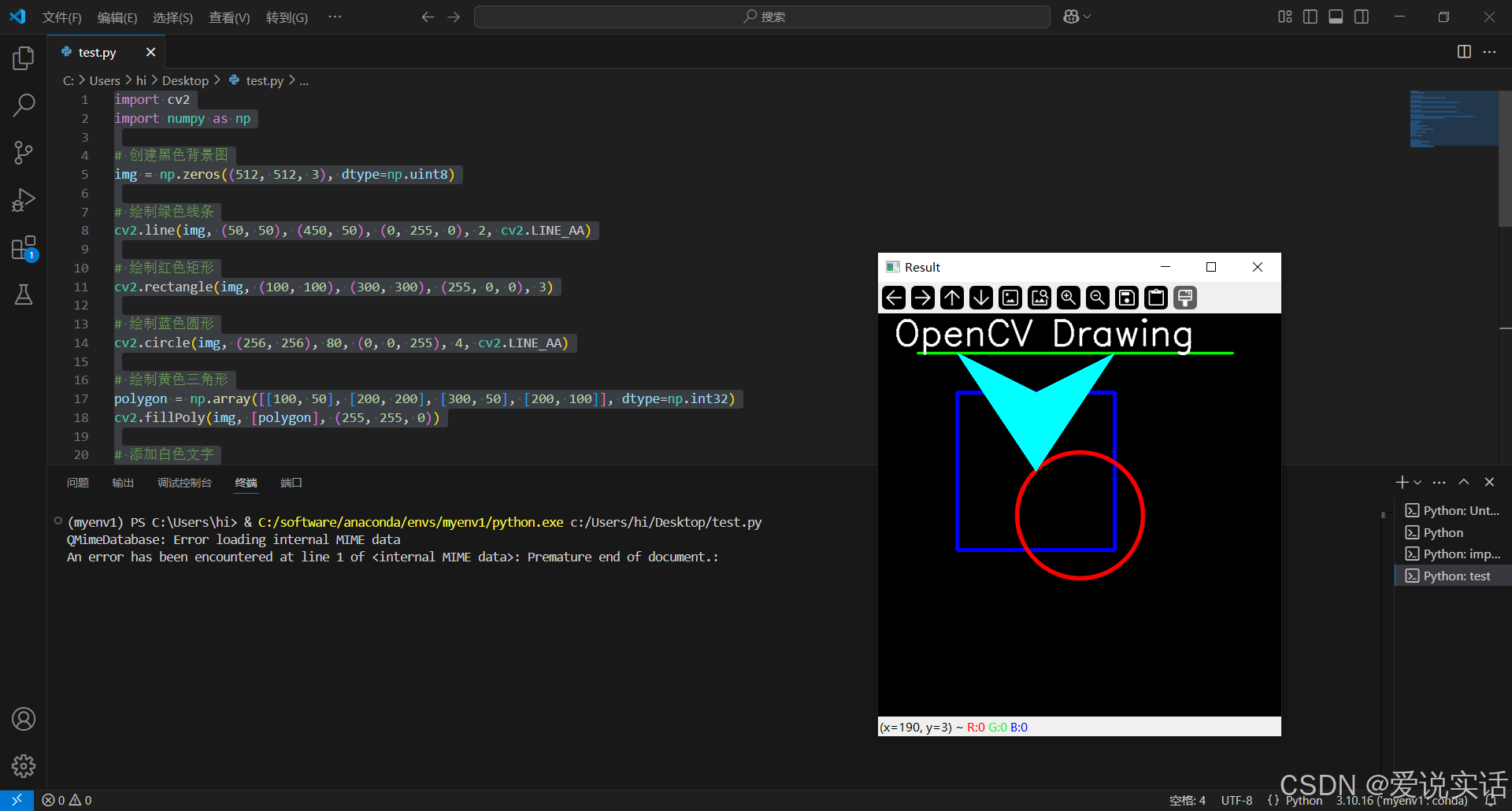The image size is (1512, 811).
Task: Copy Result image to clipboard
Action: click(1155, 298)
